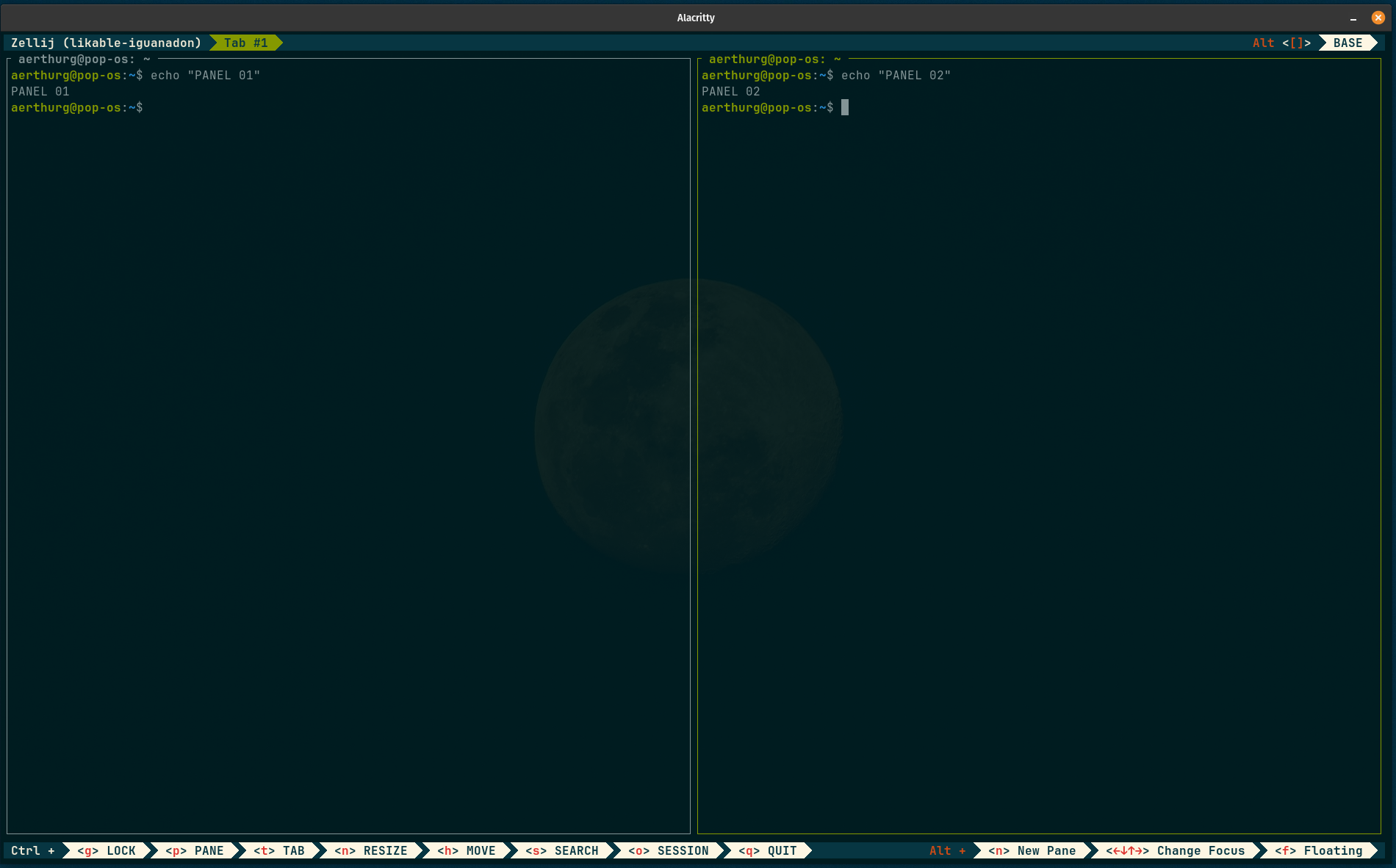Click the <q> QUIT segment
1396x868 pixels.
[768, 850]
